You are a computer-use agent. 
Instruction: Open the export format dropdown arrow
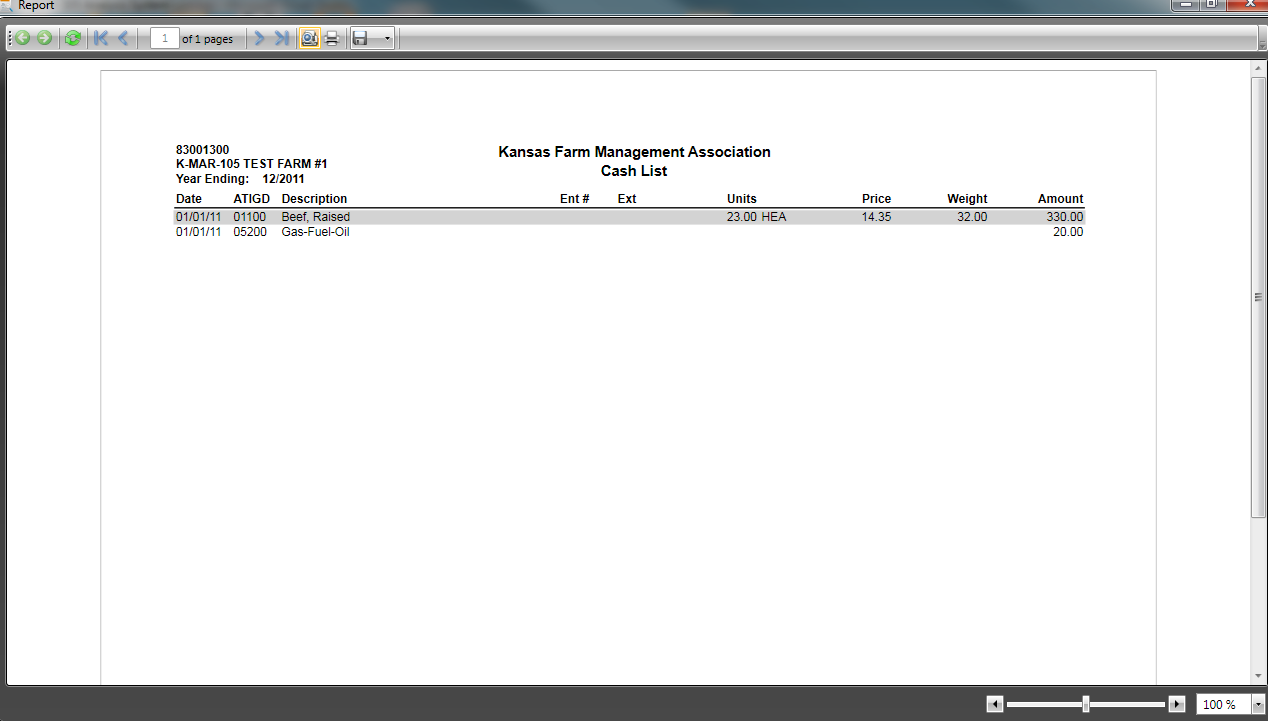pyautogui.click(x=387, y=38)
